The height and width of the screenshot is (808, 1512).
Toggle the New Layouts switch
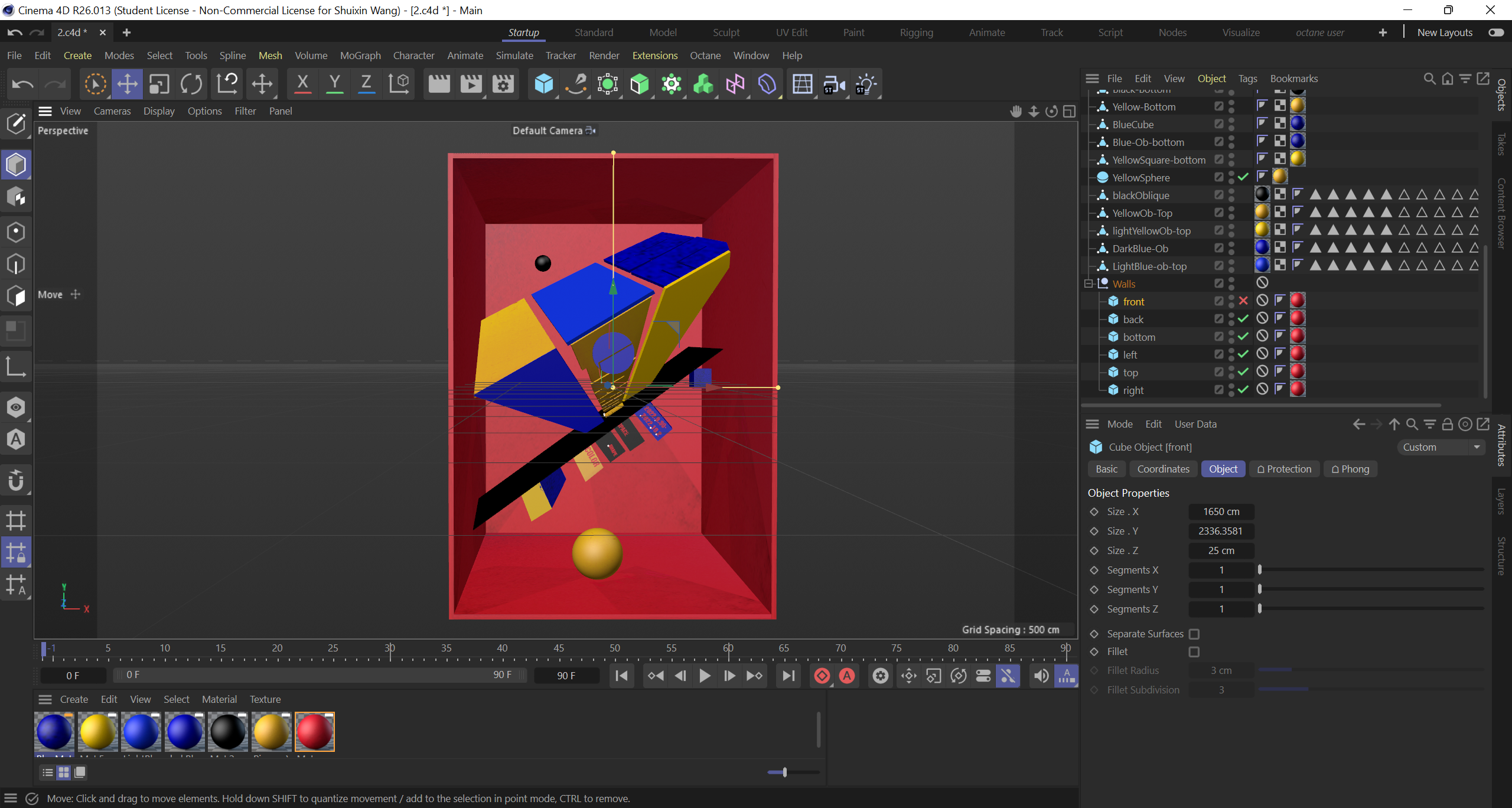(1495, 32)
